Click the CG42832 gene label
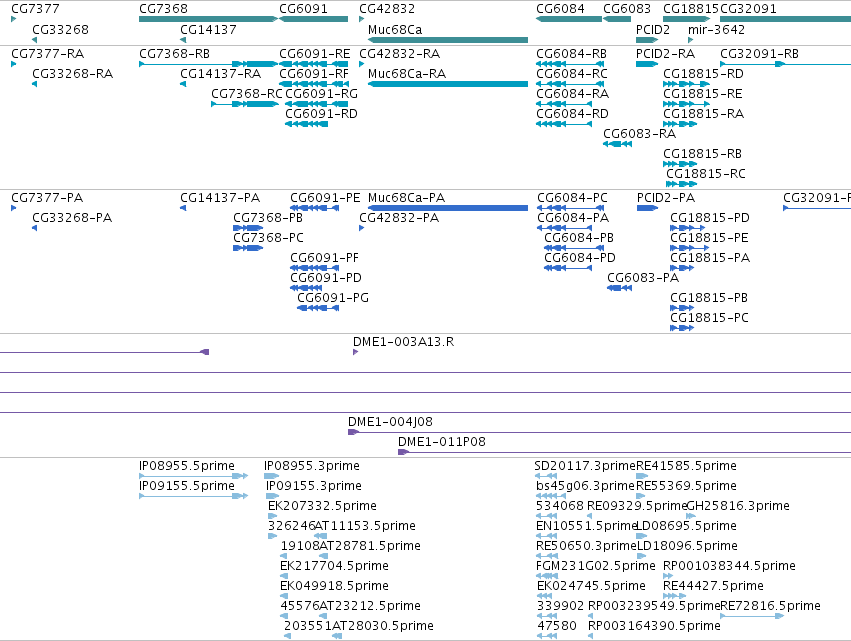The image size is (851, 641). coord(387,9)
